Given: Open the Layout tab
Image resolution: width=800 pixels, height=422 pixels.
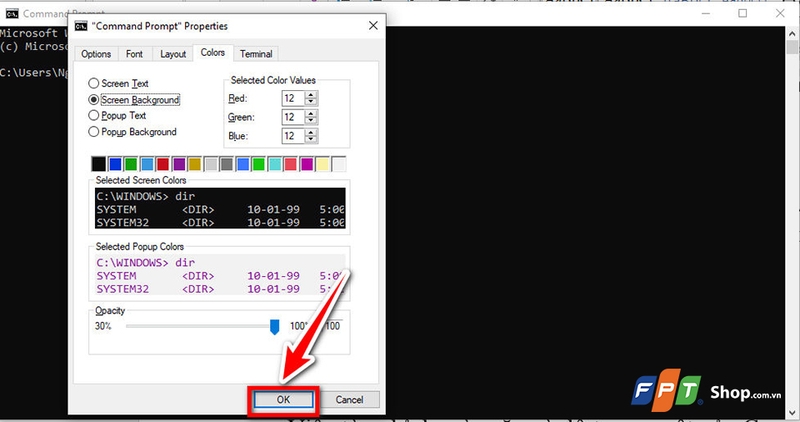Looking at the screenshot, I should (x=173, y=54).
